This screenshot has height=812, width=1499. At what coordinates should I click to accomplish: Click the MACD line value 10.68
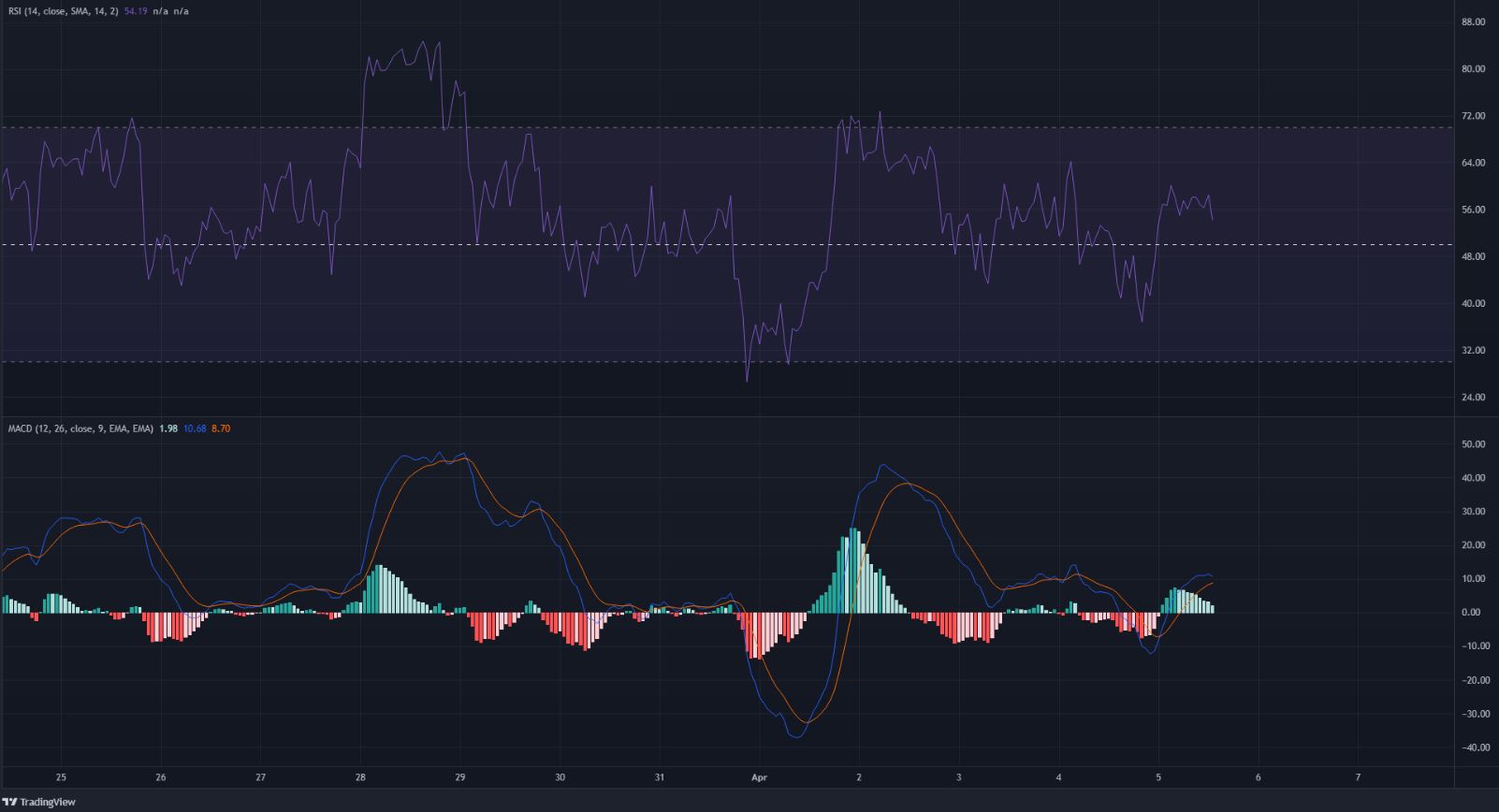195,428
